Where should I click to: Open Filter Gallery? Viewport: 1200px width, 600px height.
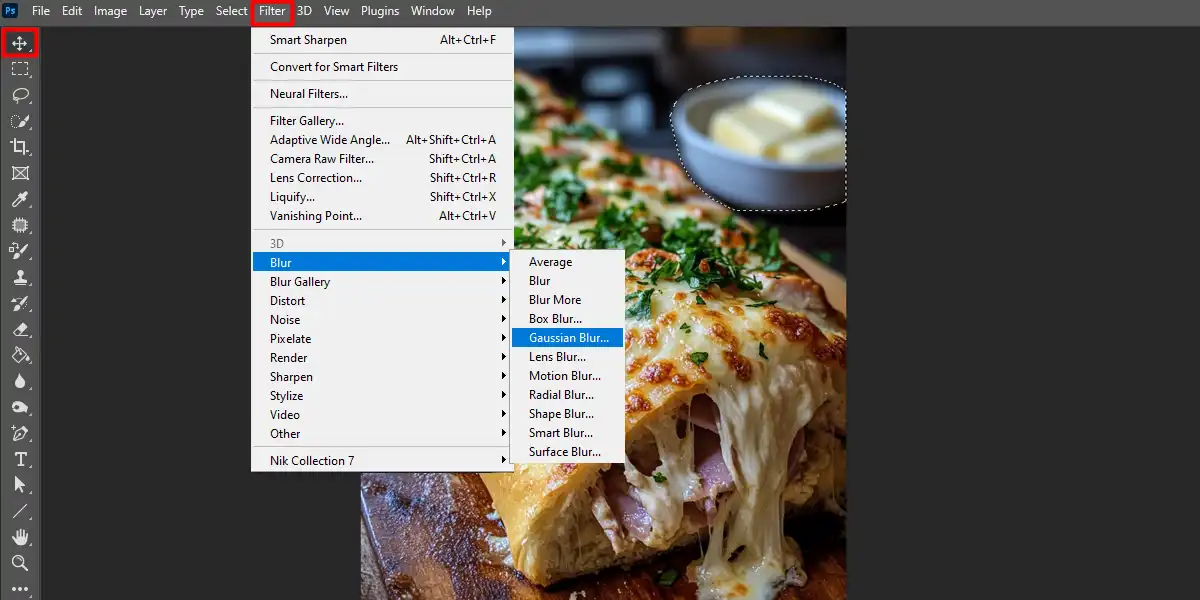[382, 121]
